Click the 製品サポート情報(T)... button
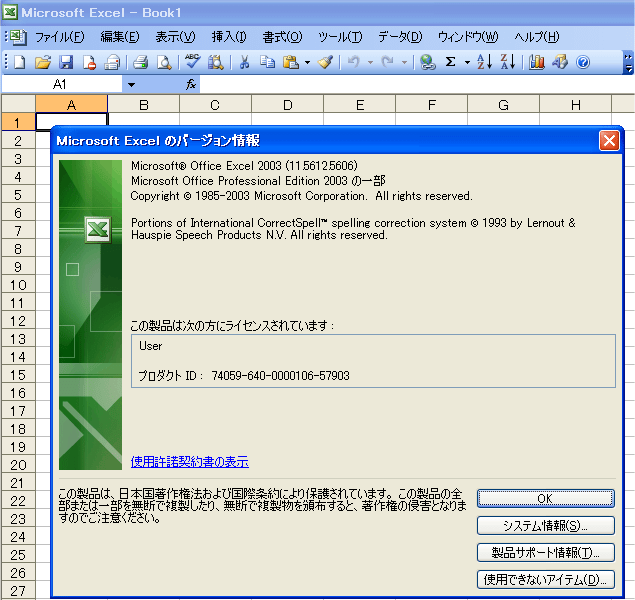635x600 pixels. pyautogui.click(x=546, y=553)
